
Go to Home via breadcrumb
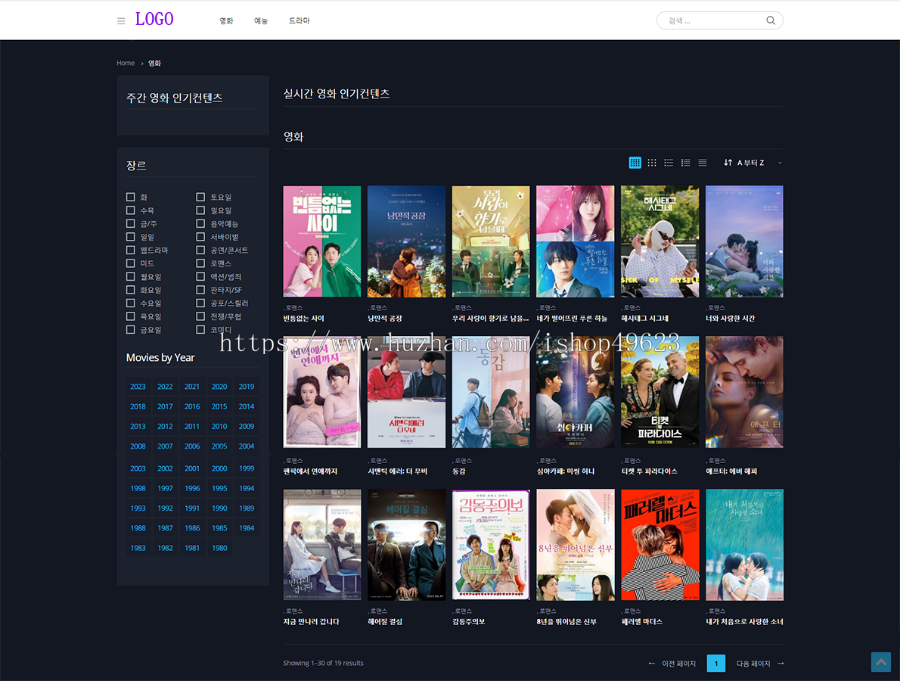[x=126, y=63]
